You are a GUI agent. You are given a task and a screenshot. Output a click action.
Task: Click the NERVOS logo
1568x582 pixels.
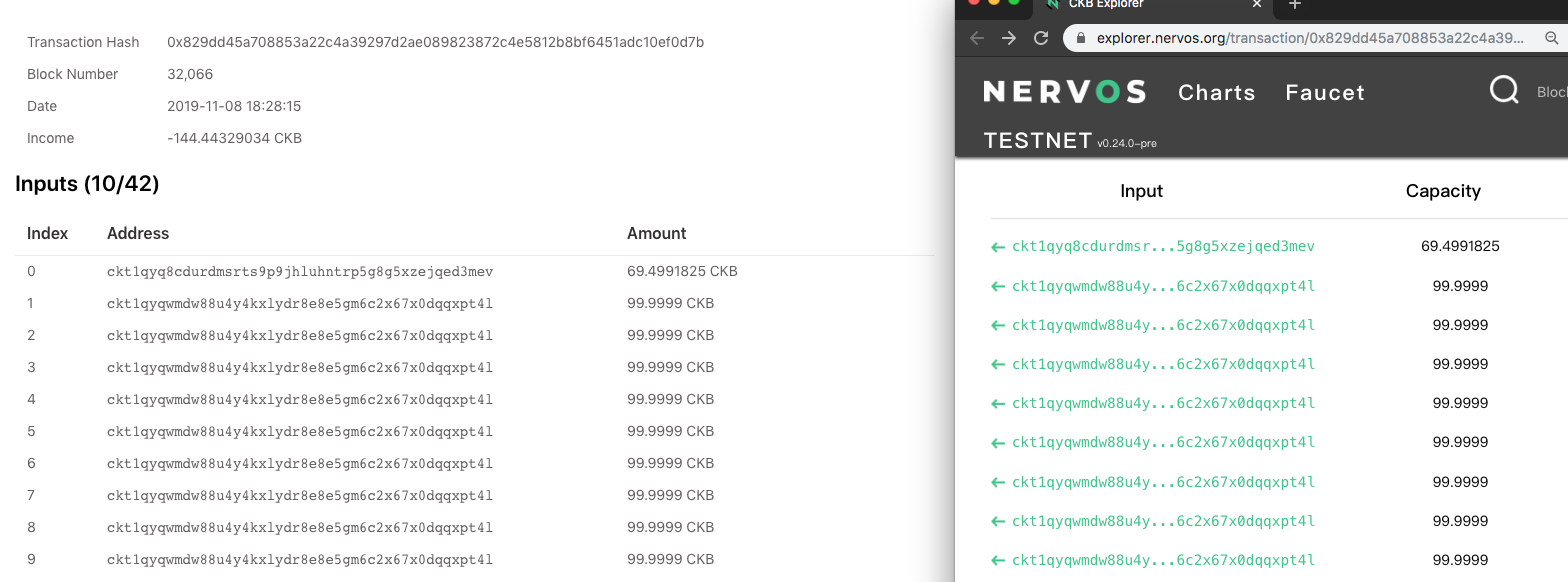(1064, 92)
